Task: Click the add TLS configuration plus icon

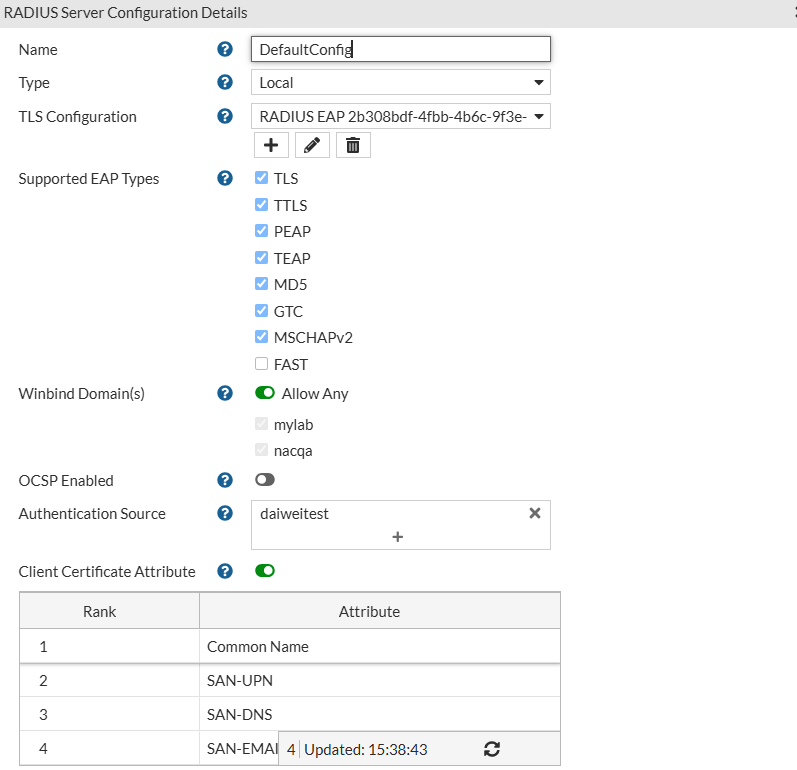Action: [270, 146]
